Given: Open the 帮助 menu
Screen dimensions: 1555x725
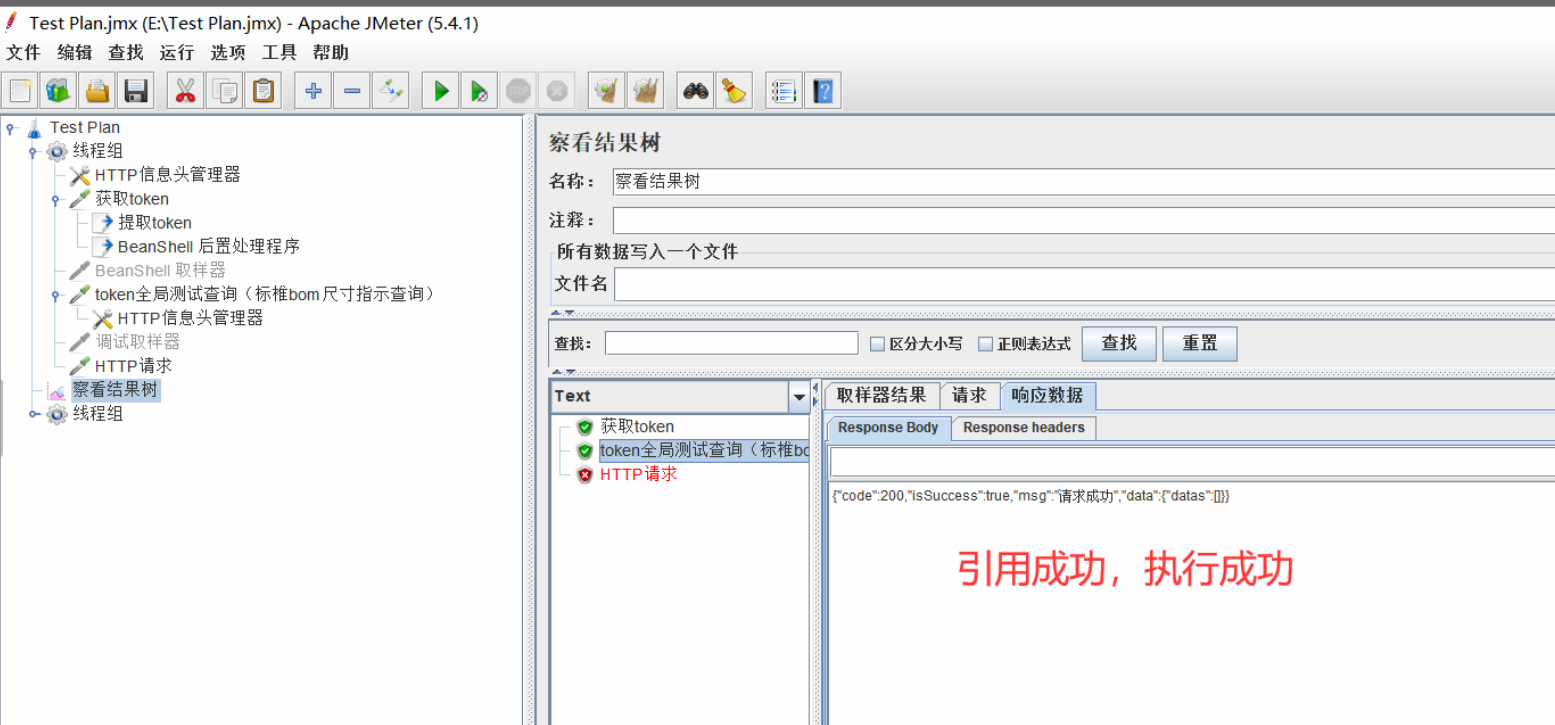Looking at the screenshot, I should click(331, 53).
